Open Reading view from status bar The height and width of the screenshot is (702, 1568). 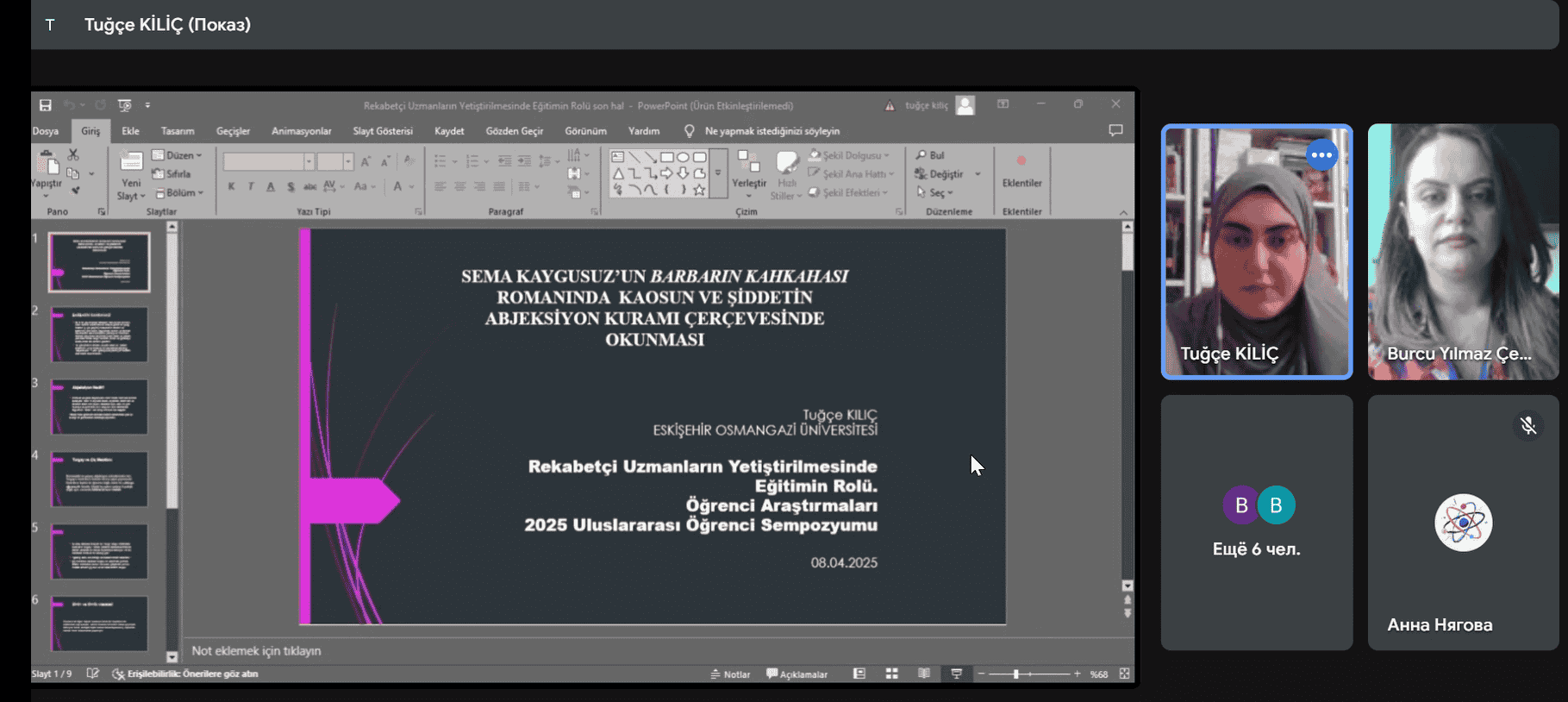click(923, 674)
